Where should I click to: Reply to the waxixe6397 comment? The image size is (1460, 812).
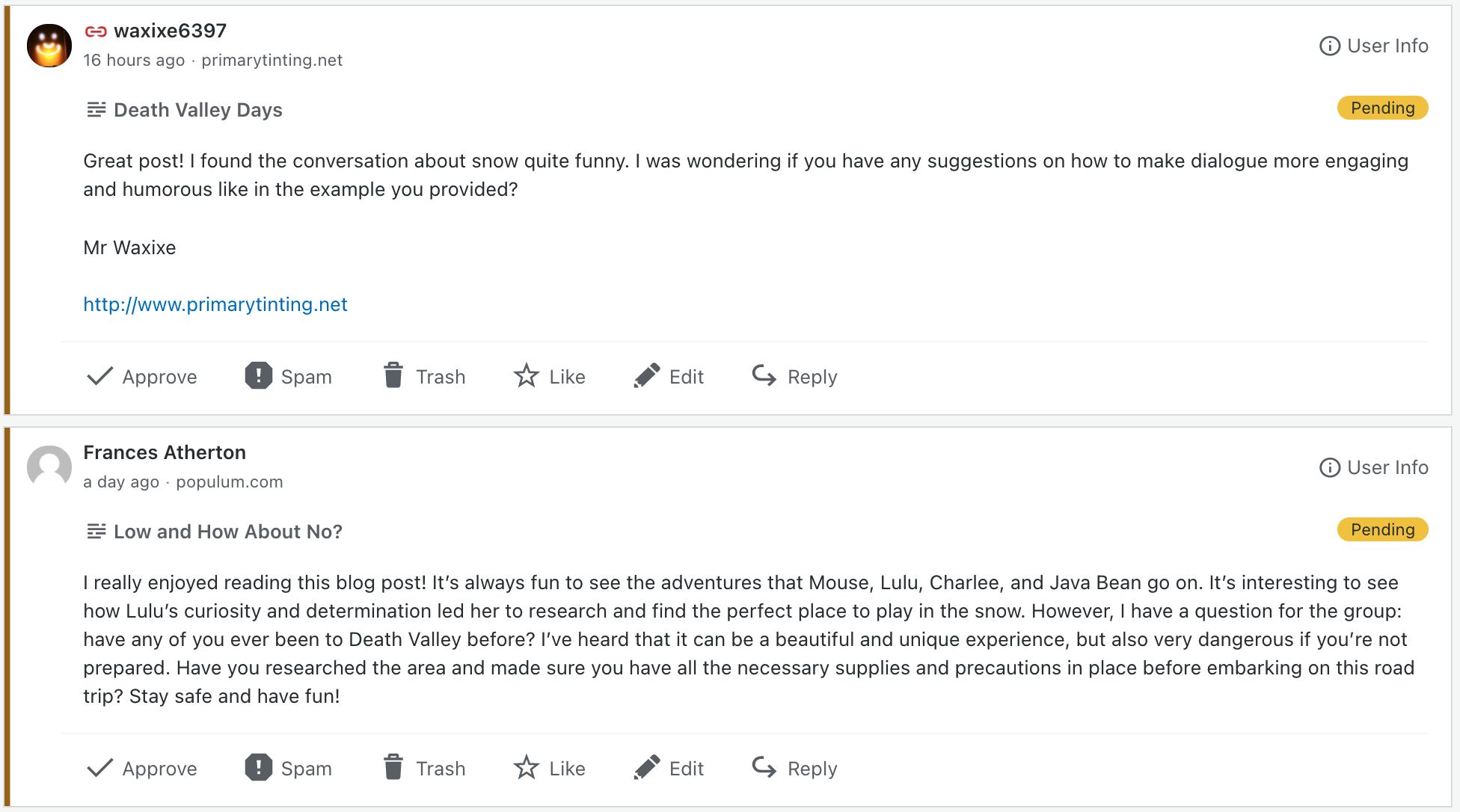[x=794, y=377]
